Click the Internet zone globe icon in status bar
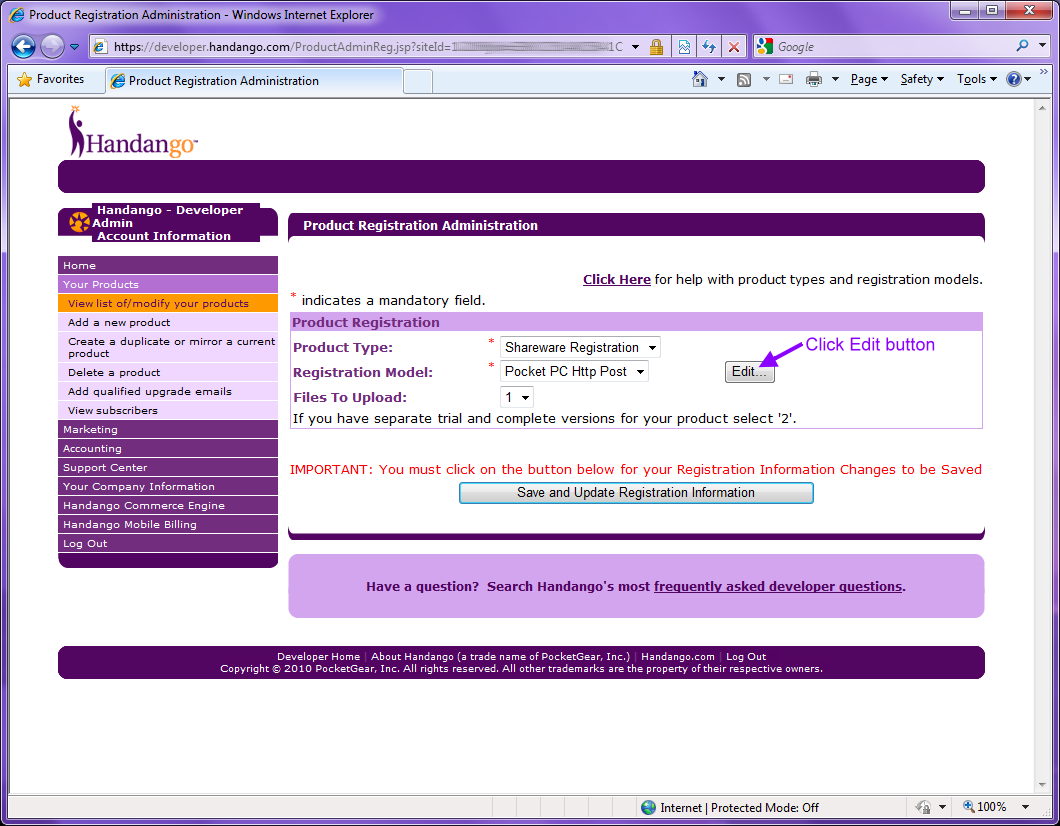Screen dimensions: 1060x826 [x=648, y=807]
